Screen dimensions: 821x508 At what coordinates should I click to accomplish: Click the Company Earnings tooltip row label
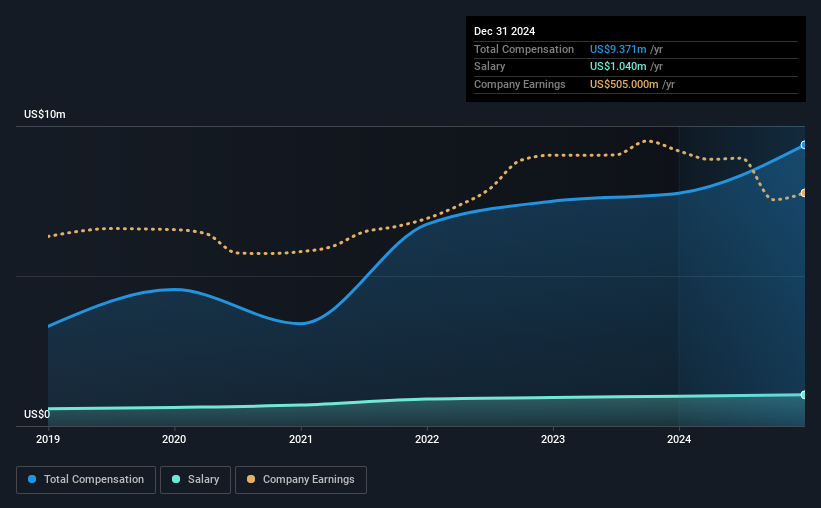[x=519, y=84]
